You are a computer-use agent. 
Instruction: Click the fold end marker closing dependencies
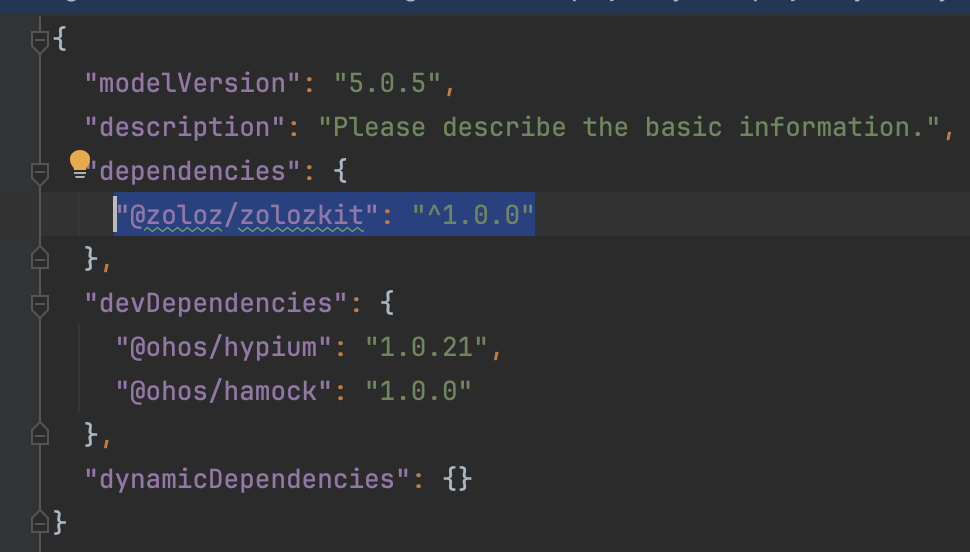40,259
